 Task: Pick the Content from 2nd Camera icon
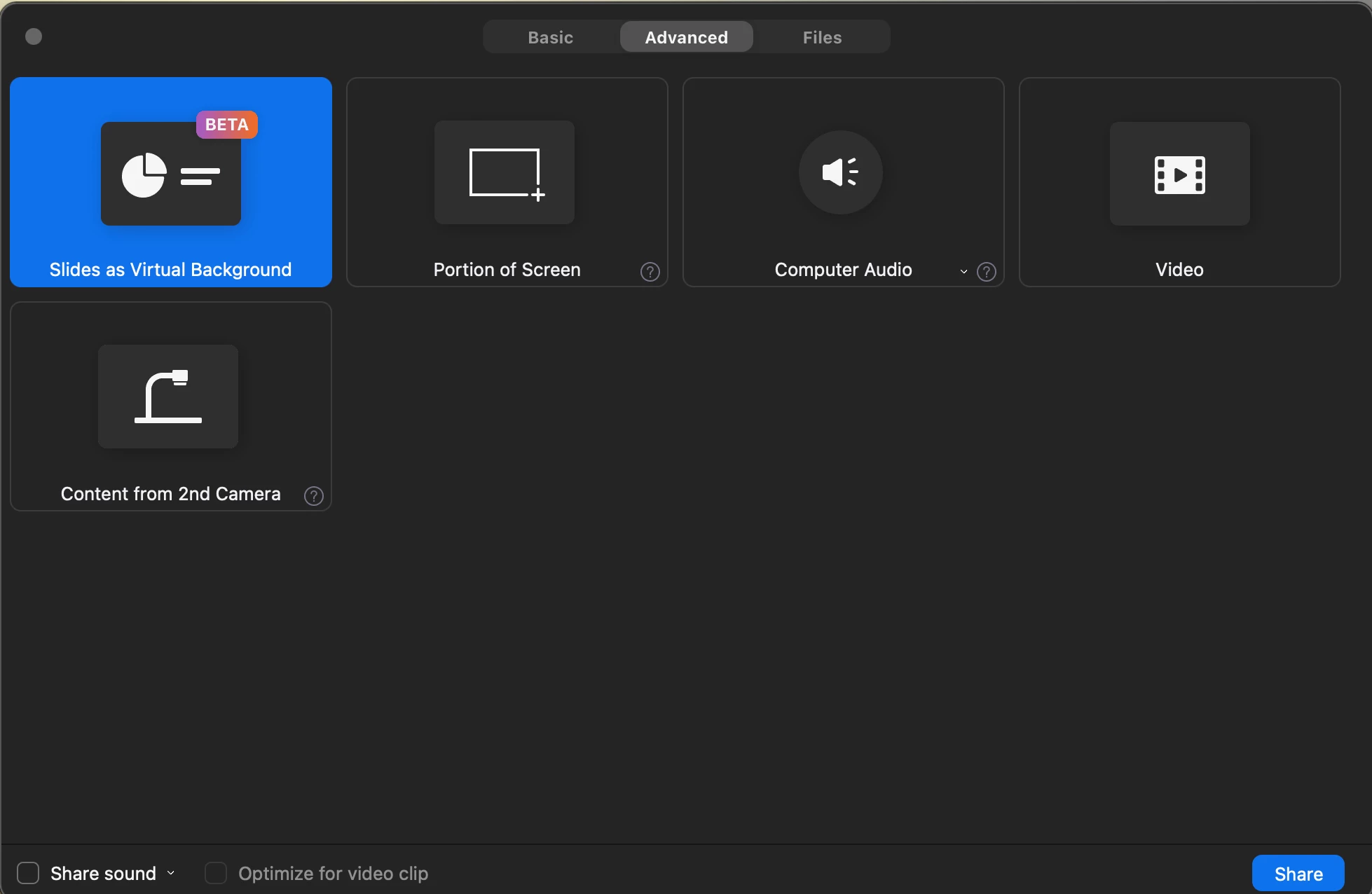click(168, 397)
